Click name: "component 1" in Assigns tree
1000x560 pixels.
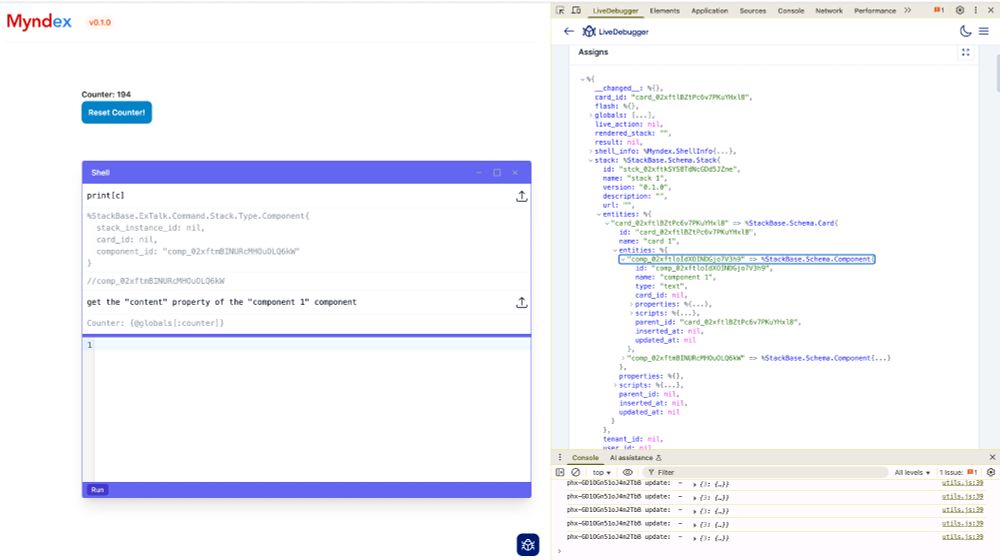675,277
